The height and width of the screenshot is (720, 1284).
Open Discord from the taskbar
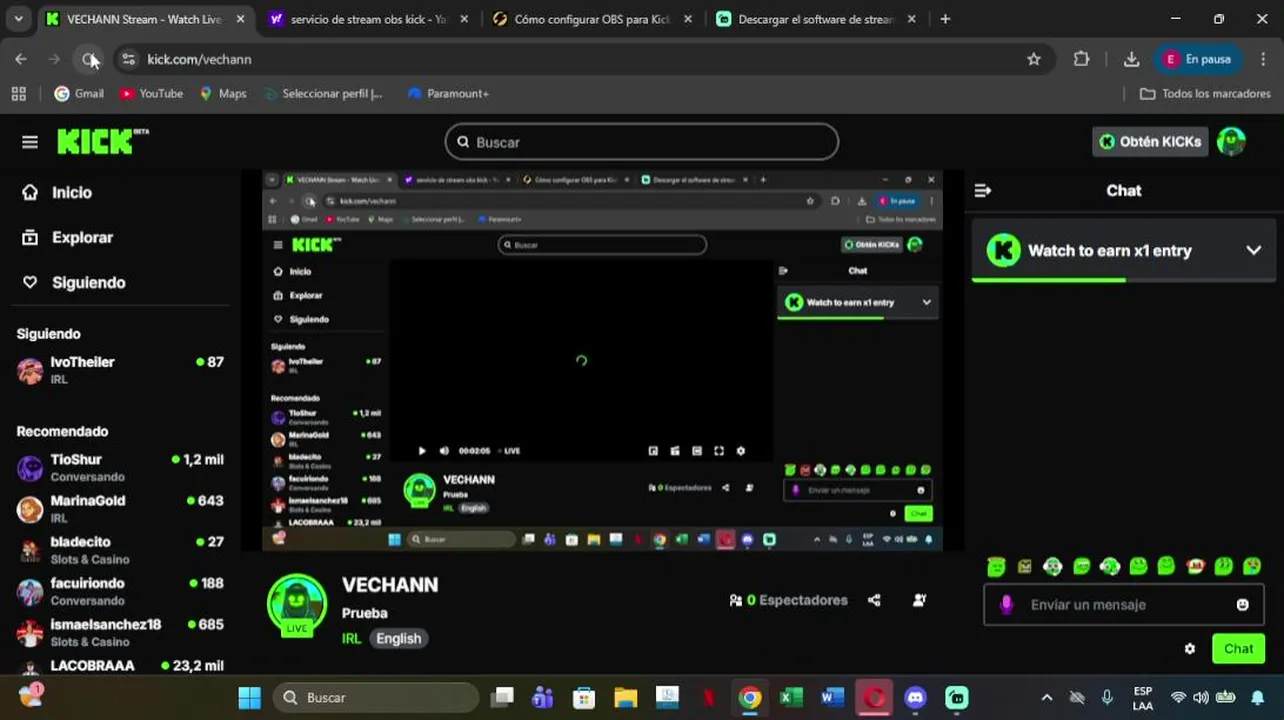pyautogui.click(x=916, y=697)
